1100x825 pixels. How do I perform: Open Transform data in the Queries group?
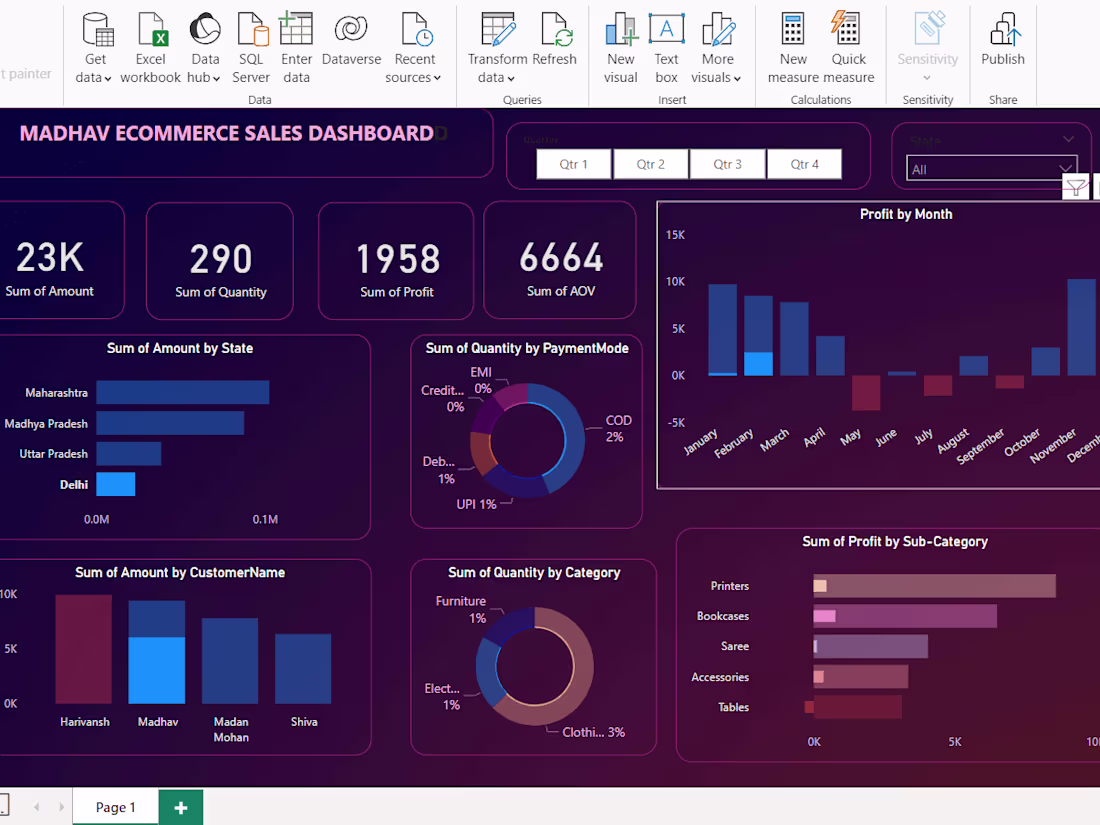tap(497, 45)
